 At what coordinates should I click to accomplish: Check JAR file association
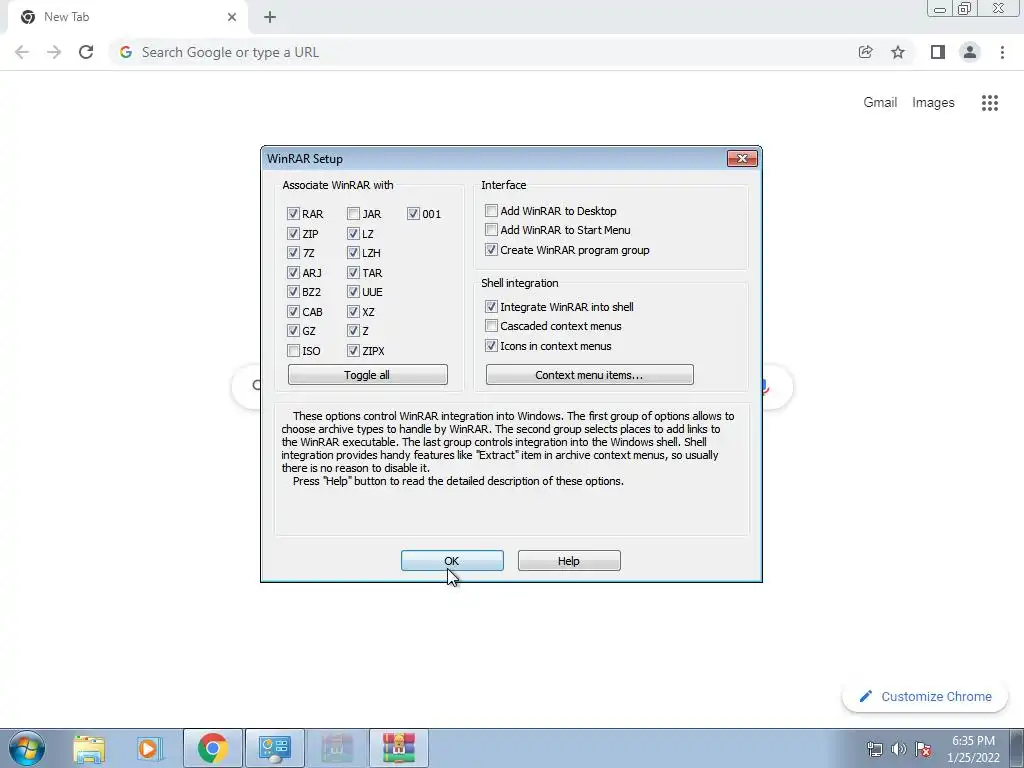click(353, 214)
